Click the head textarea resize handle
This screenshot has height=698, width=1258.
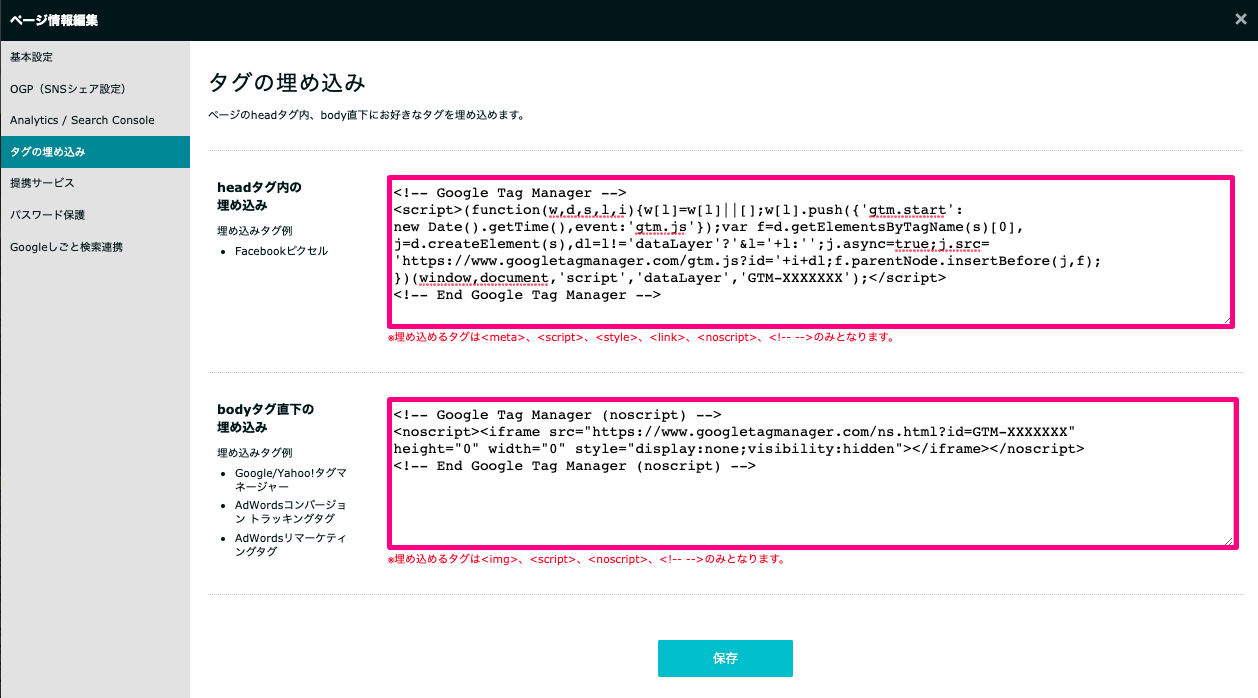coord(1226,319)
